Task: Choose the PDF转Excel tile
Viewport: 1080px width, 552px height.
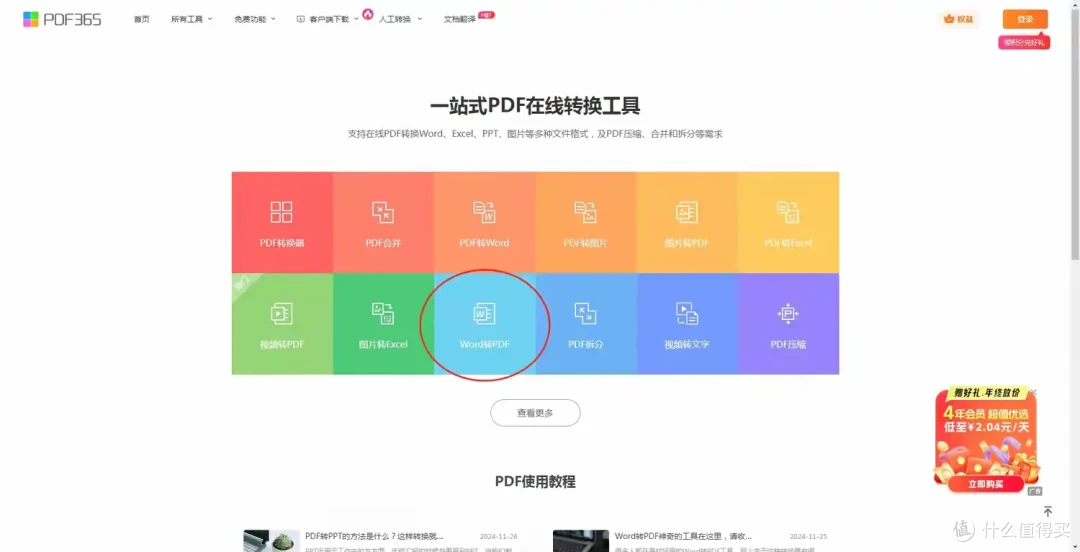Action: [789, 223]
